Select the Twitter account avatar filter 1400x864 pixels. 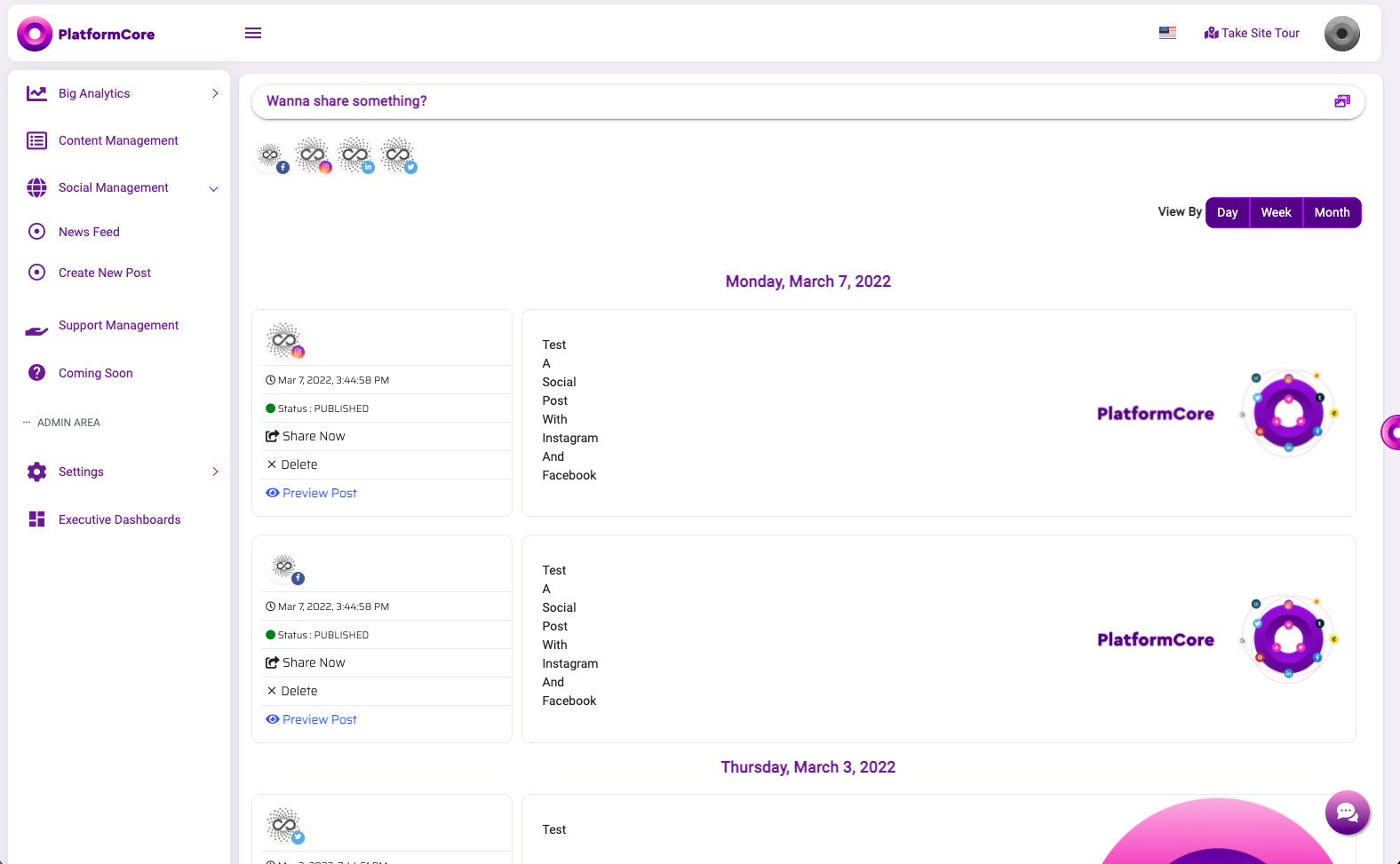(x=398, y=155)
